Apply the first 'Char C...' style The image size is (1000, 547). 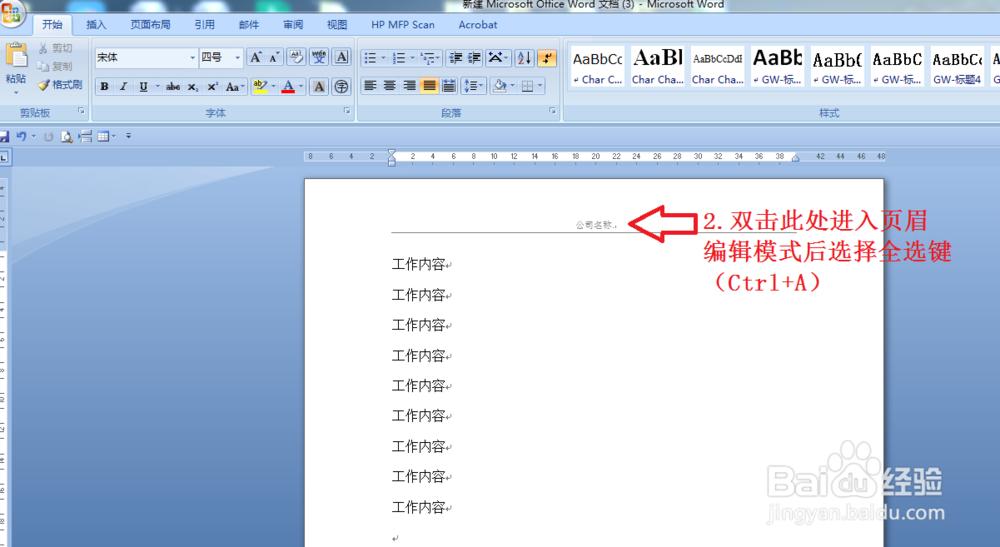pos(598,66)
